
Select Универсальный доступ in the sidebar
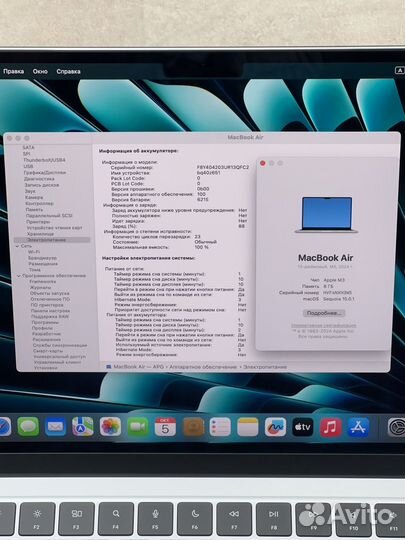[x=60, y=357]
